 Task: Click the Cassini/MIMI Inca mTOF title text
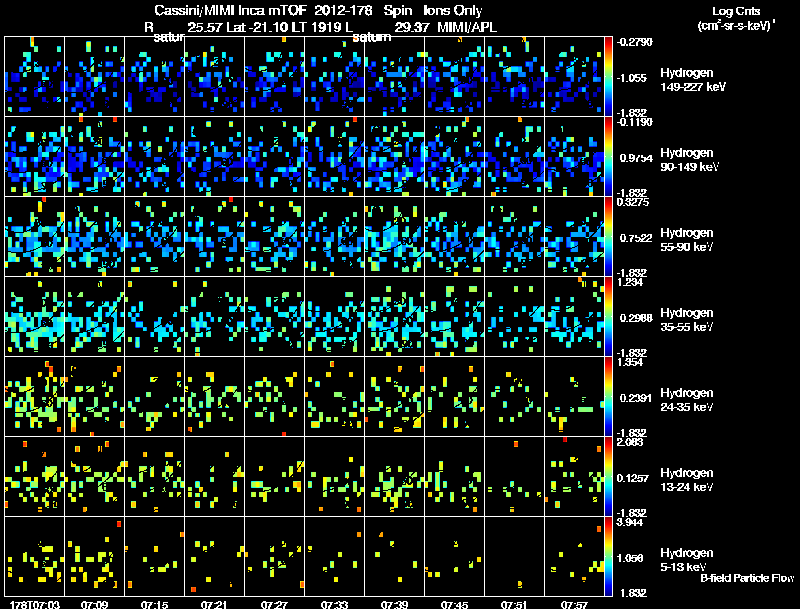point(230,10)
